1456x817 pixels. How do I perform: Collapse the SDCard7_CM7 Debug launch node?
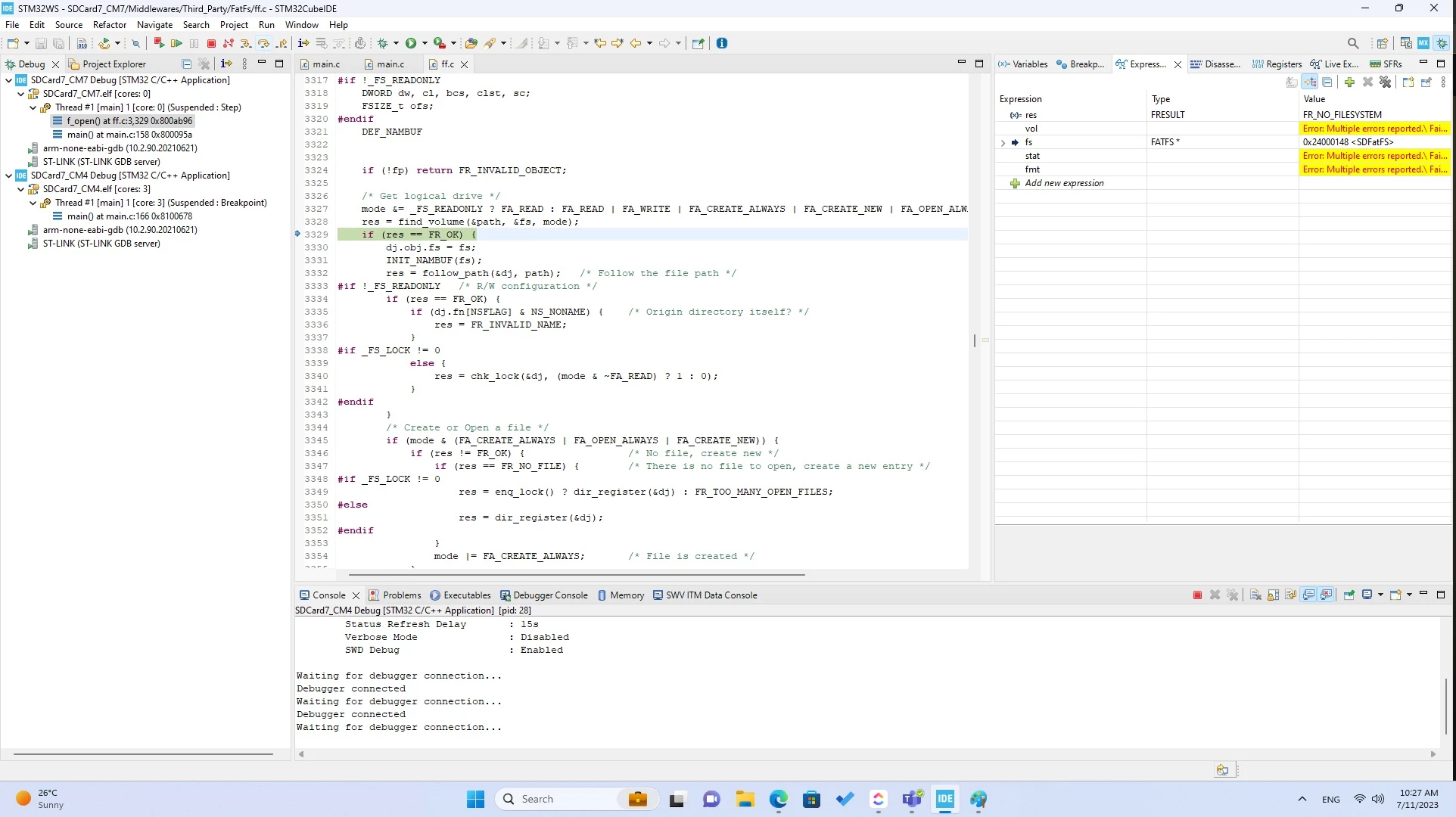[x=9, y=80]
